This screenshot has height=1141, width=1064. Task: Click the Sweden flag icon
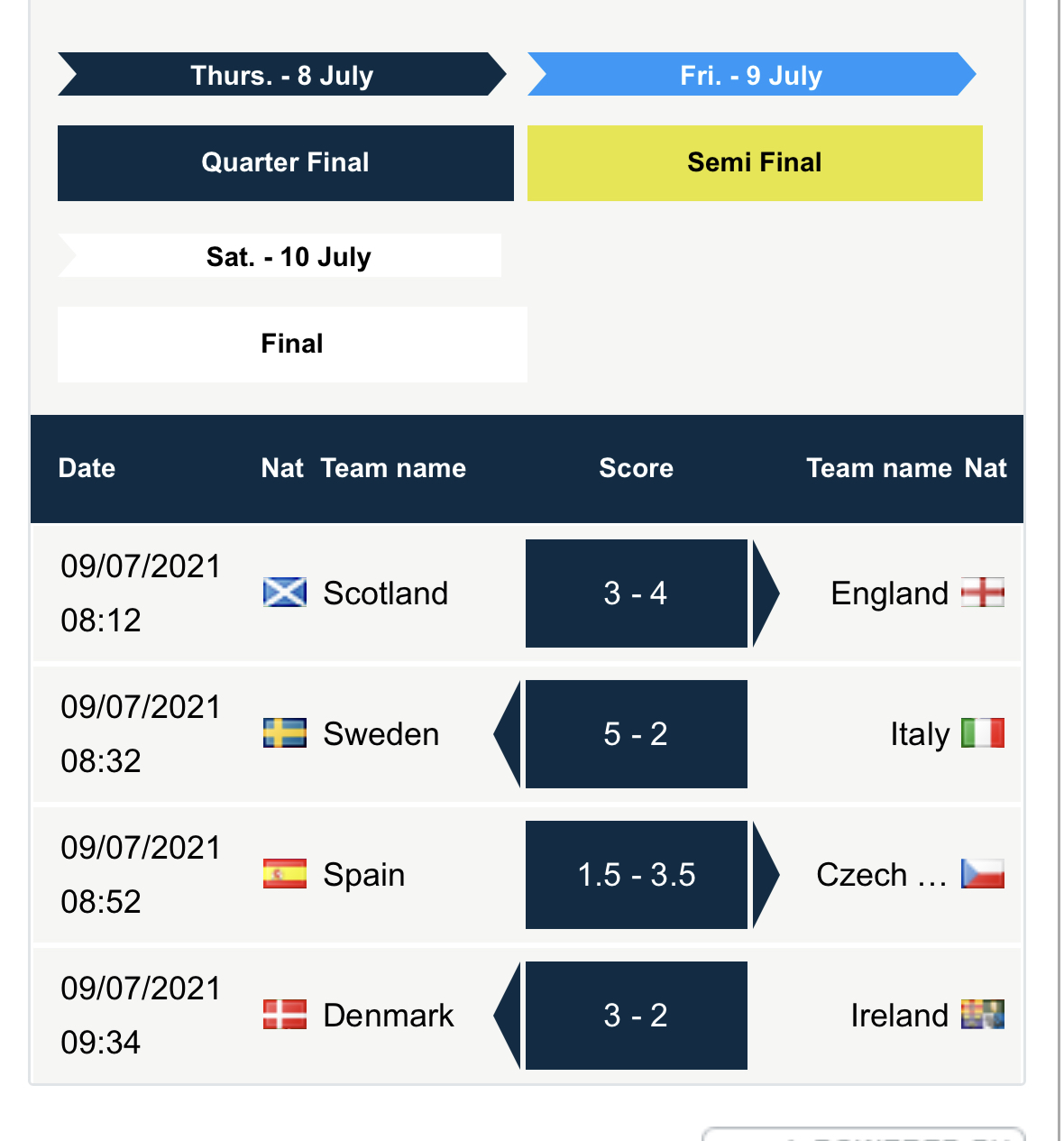point(285,733)
